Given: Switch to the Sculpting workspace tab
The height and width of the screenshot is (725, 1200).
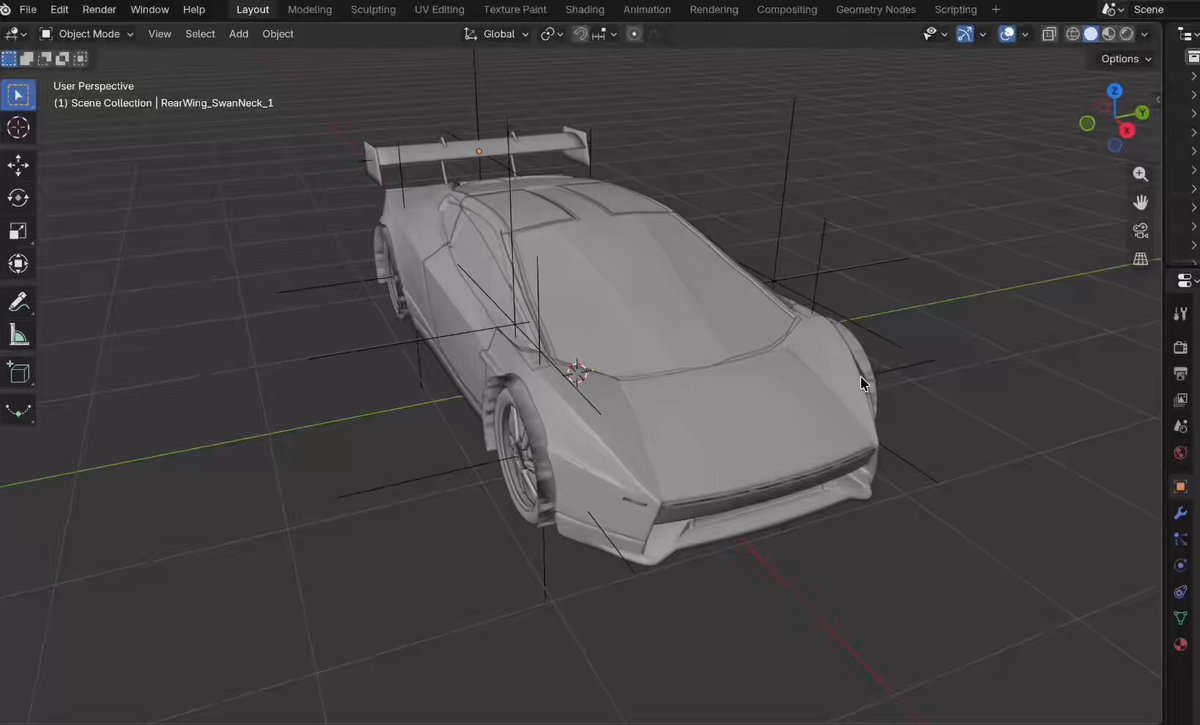Looking at the screenshot, I should point(373,9).
